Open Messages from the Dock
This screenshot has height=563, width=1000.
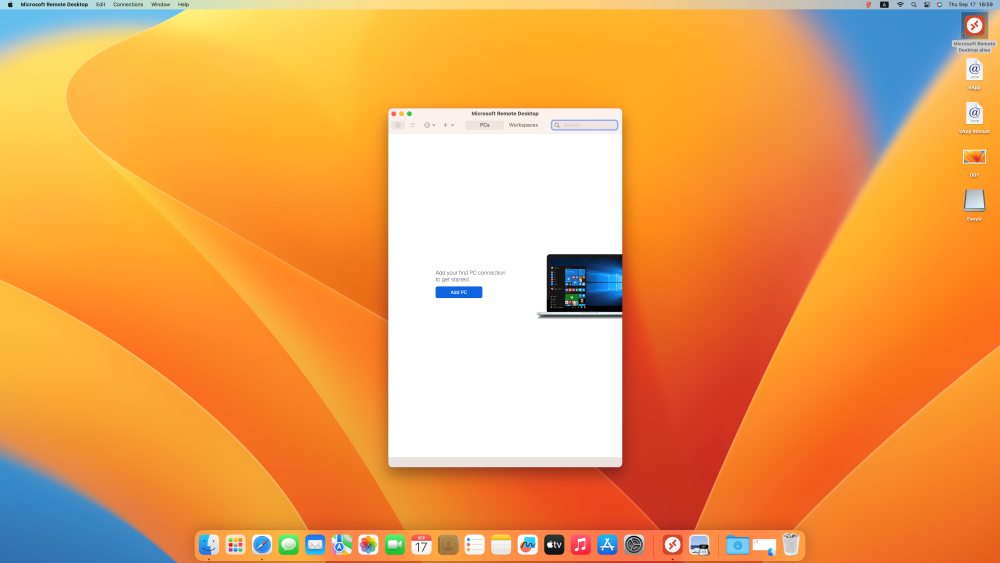(288, 545)
